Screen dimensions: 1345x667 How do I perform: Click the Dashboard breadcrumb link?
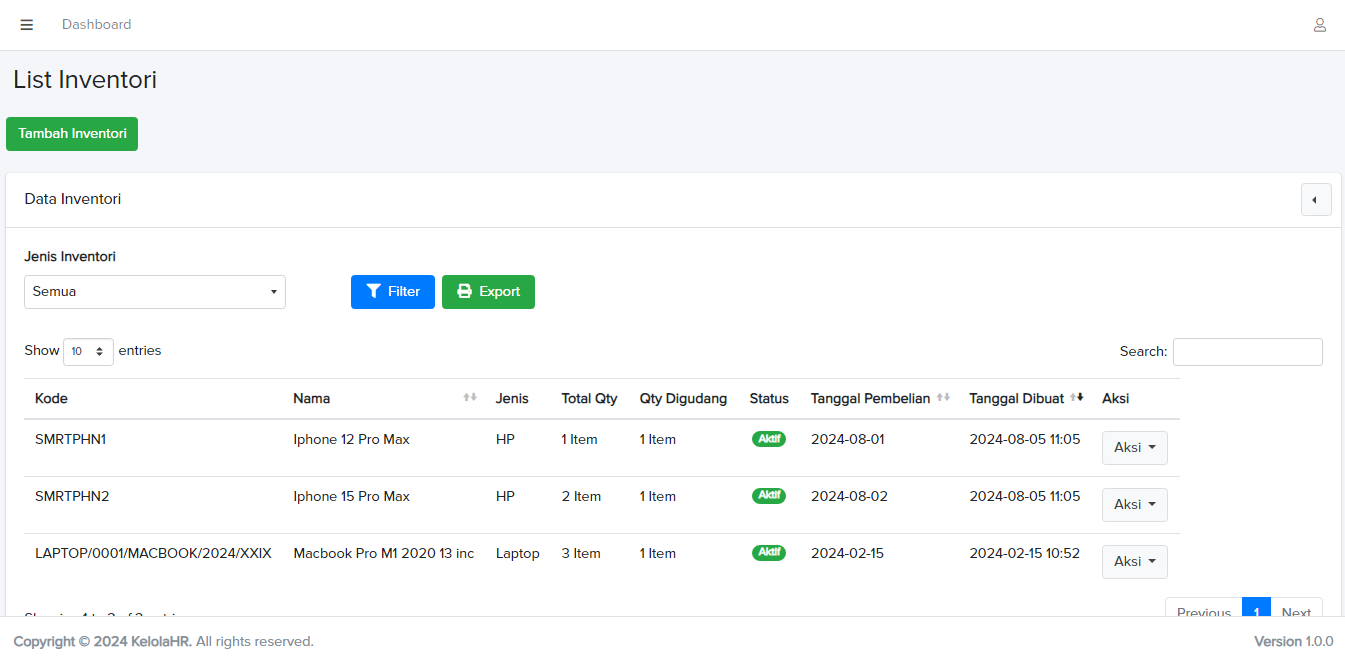click(96, 25)
